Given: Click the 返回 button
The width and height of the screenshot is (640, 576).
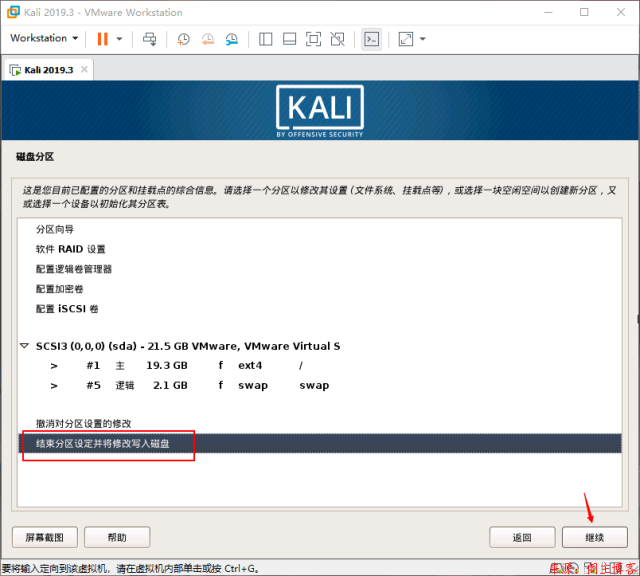Looking at the screenshot, I should coord(522,538).
